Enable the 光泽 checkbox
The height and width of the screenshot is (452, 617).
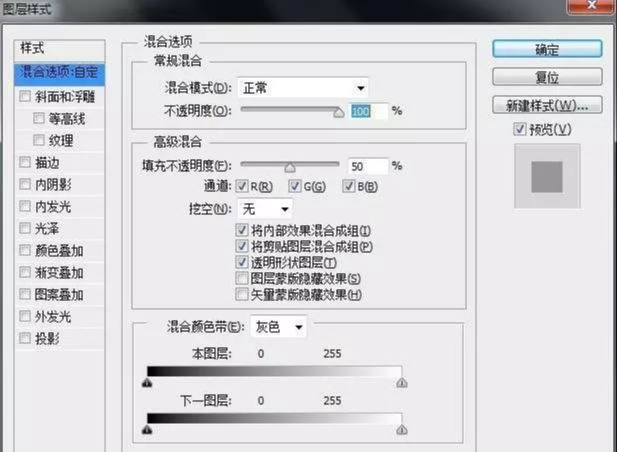coord(25,228)
